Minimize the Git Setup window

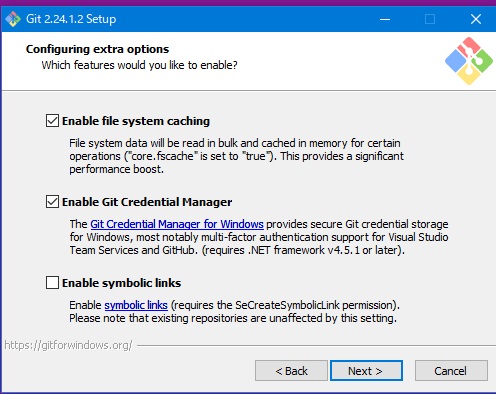(385, 19)
